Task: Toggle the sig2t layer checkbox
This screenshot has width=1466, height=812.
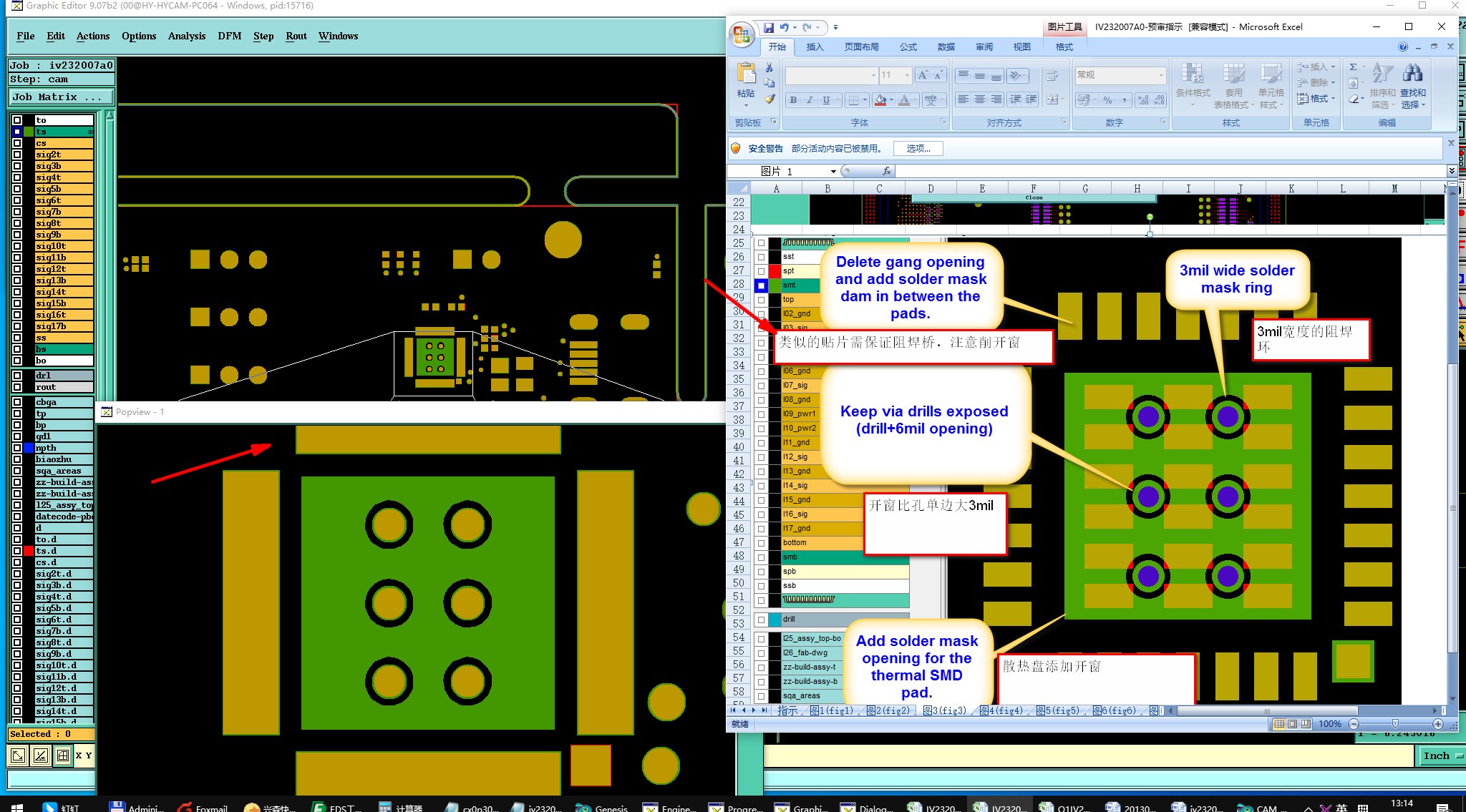Action: (17, 155)
